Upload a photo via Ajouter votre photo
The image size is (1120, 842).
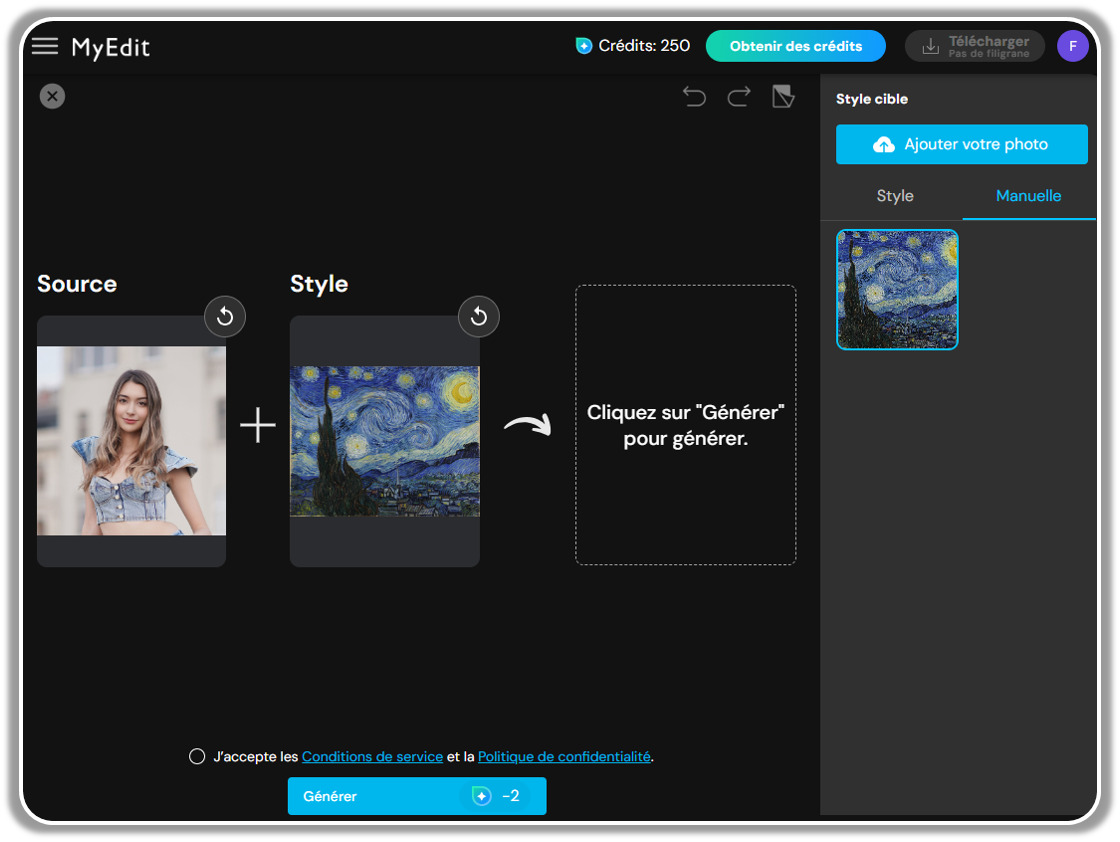[961, 144]
